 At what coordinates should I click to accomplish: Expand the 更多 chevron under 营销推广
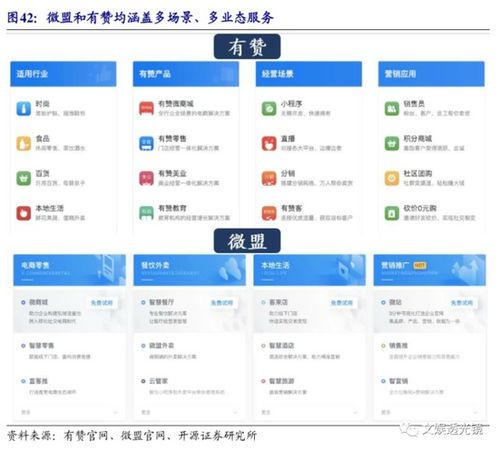pos(475,412)
